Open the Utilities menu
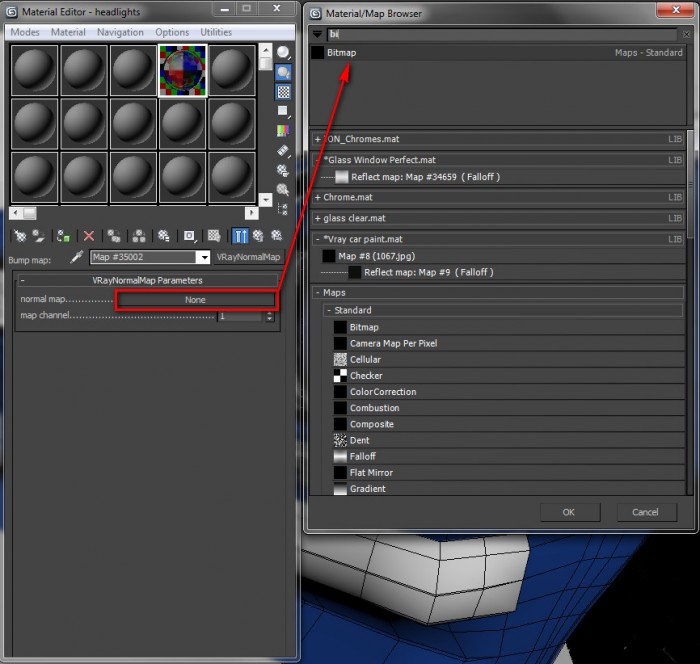700x664 pixels. pyautogui.click(x=216, y=32)
